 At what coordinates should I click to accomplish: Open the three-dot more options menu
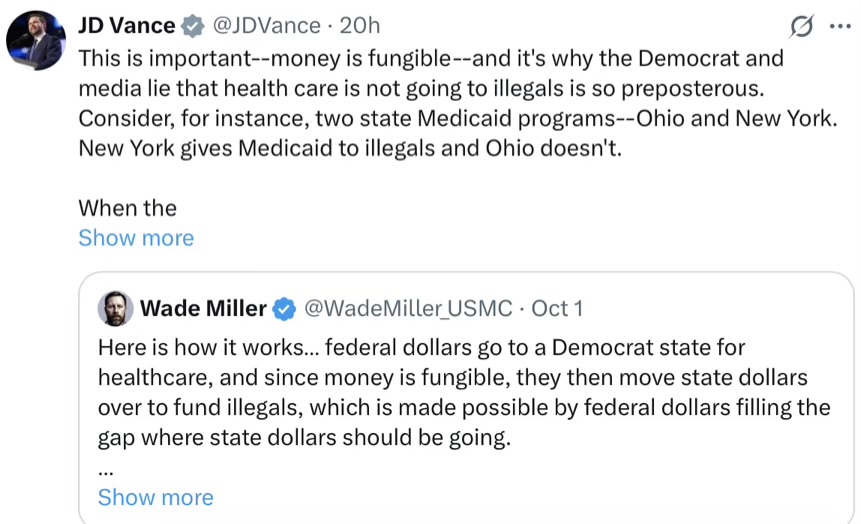click(x=837, y=25)
